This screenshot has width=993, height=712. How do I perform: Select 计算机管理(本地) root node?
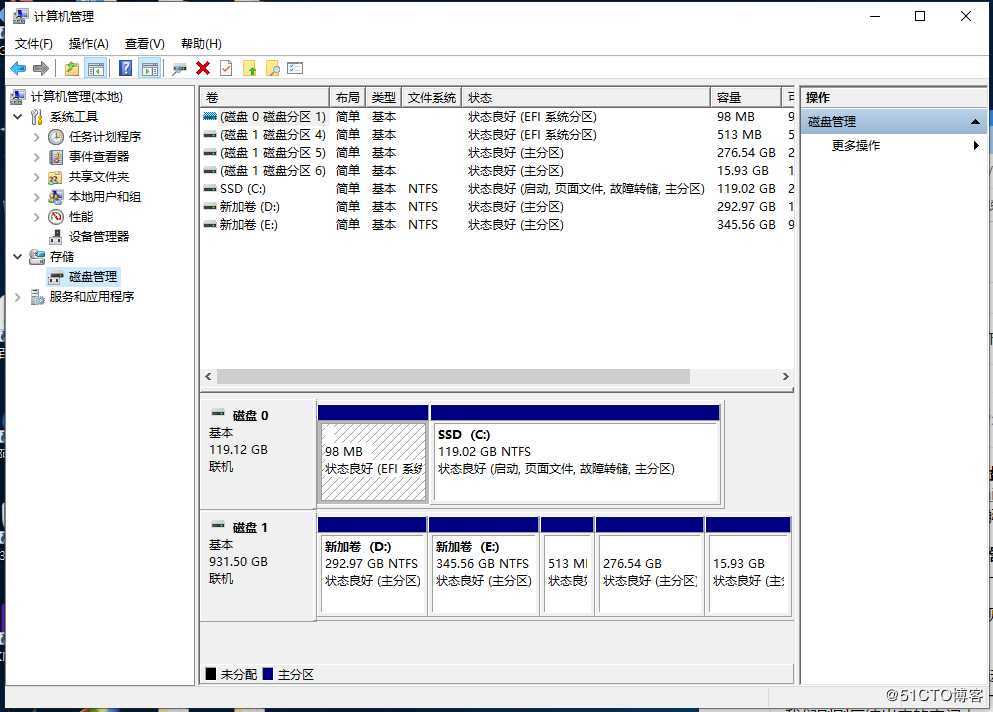[x=76, y=97]
